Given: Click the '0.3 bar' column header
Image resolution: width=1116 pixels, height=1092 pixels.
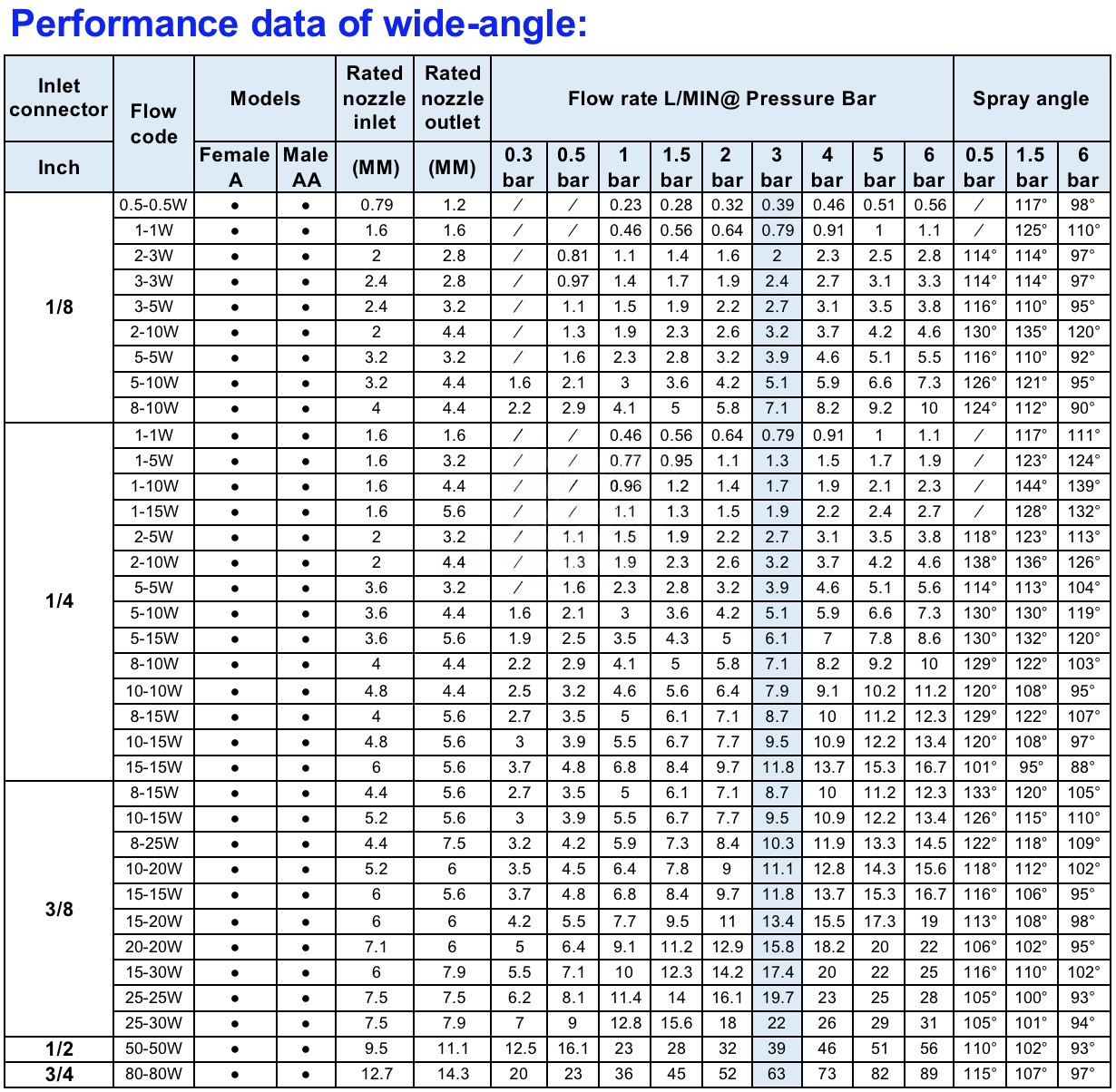Looking at the screenshot, I should pos(519,167).
